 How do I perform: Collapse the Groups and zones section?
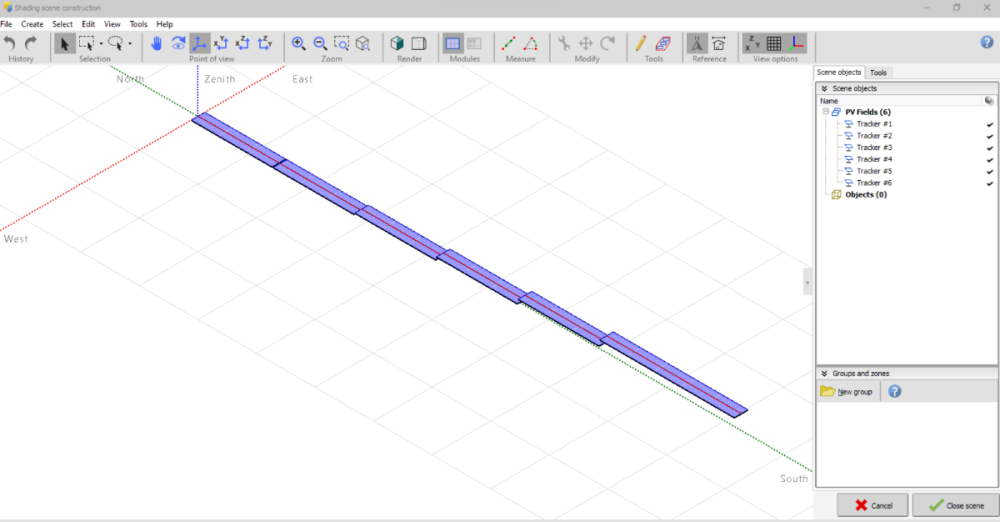824,373
